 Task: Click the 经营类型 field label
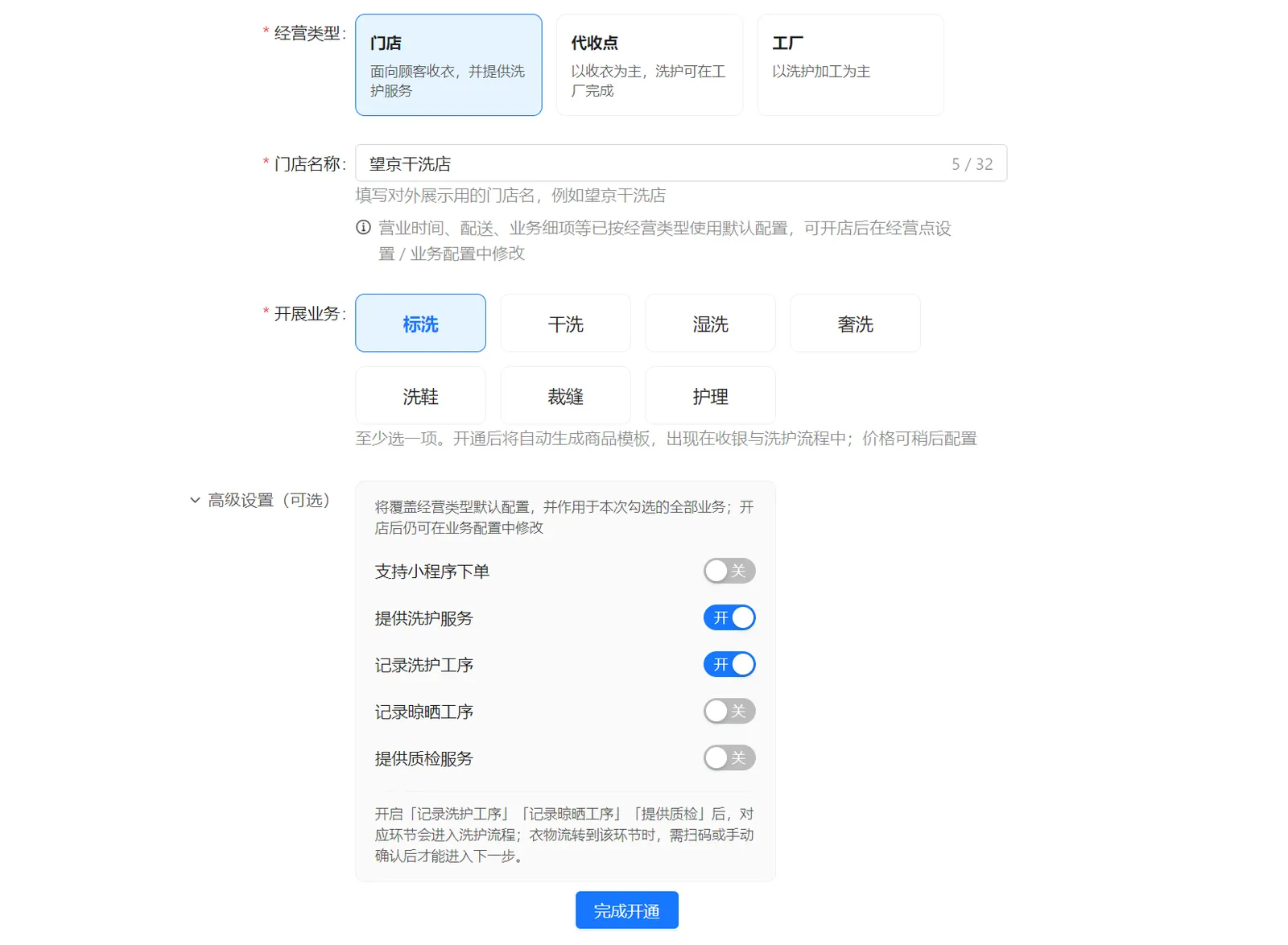tap(309, 33)
